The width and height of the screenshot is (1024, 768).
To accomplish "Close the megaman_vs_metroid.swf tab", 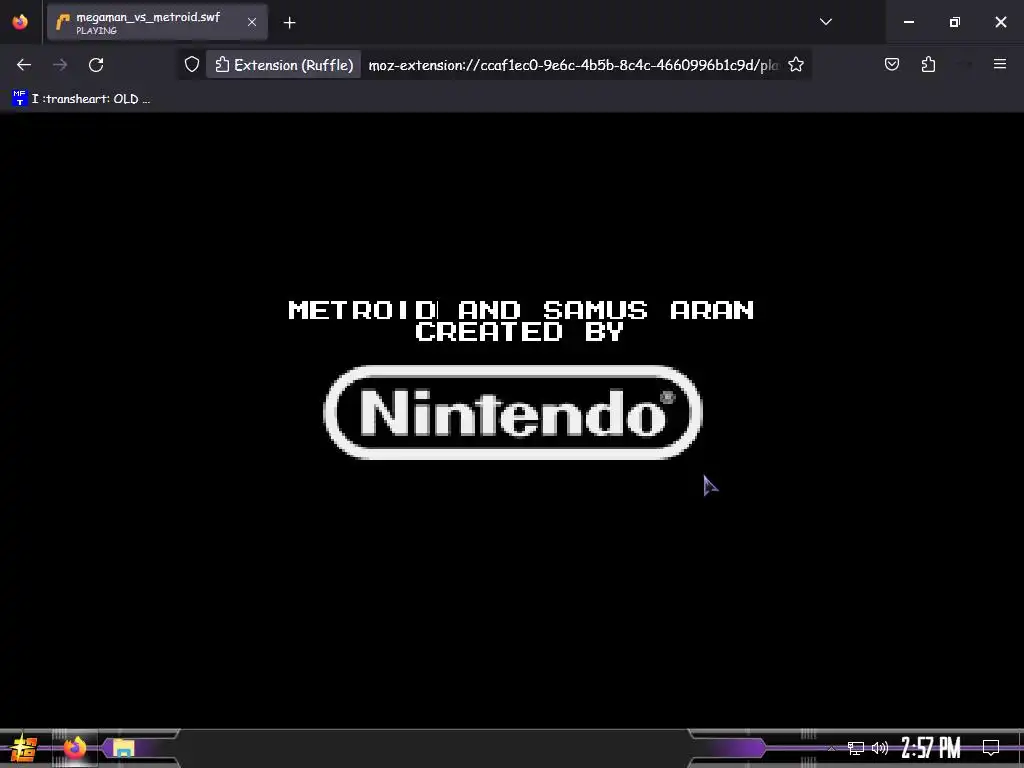I will click(x=251, y=22).
